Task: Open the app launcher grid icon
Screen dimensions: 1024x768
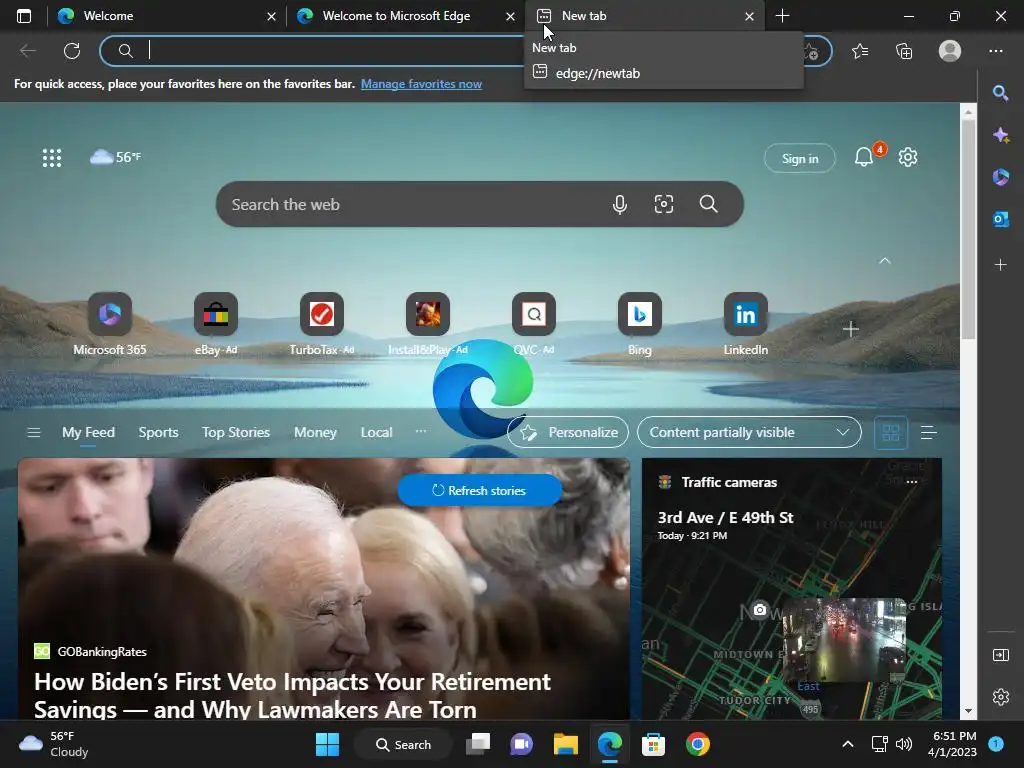Action: point(52,157)
